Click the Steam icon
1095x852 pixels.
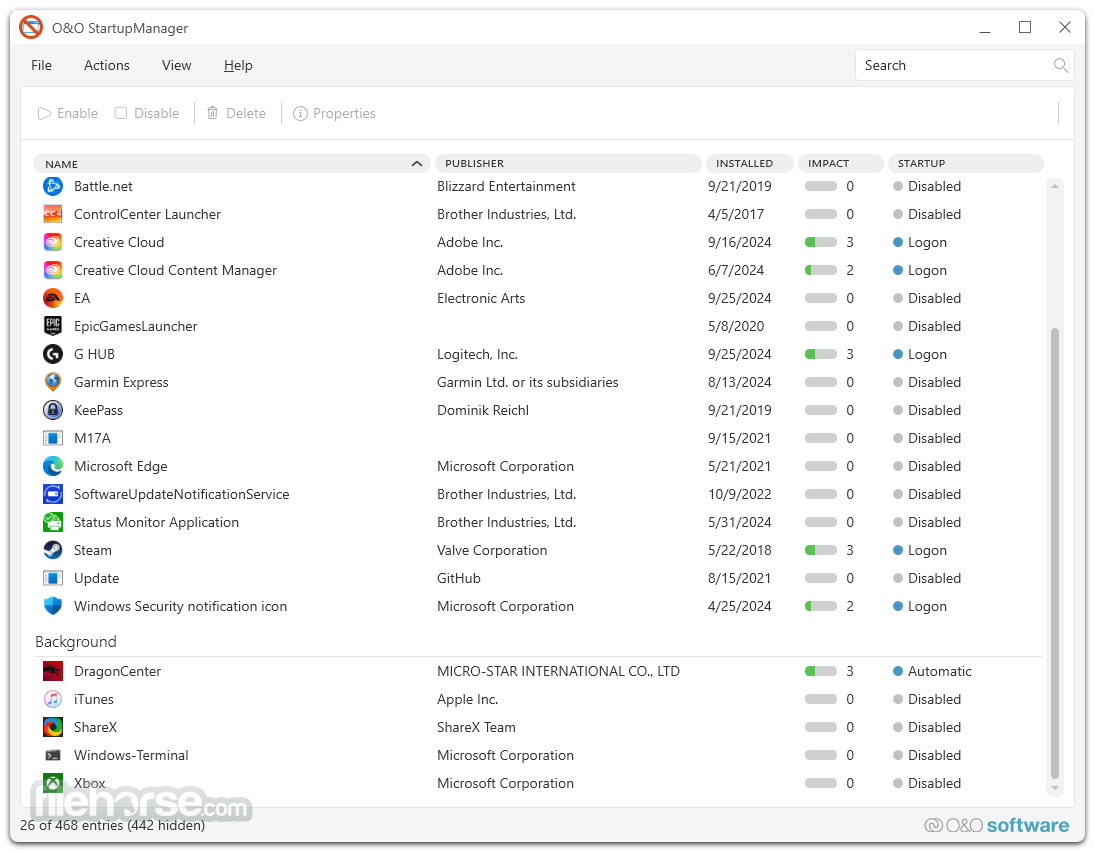52,550
